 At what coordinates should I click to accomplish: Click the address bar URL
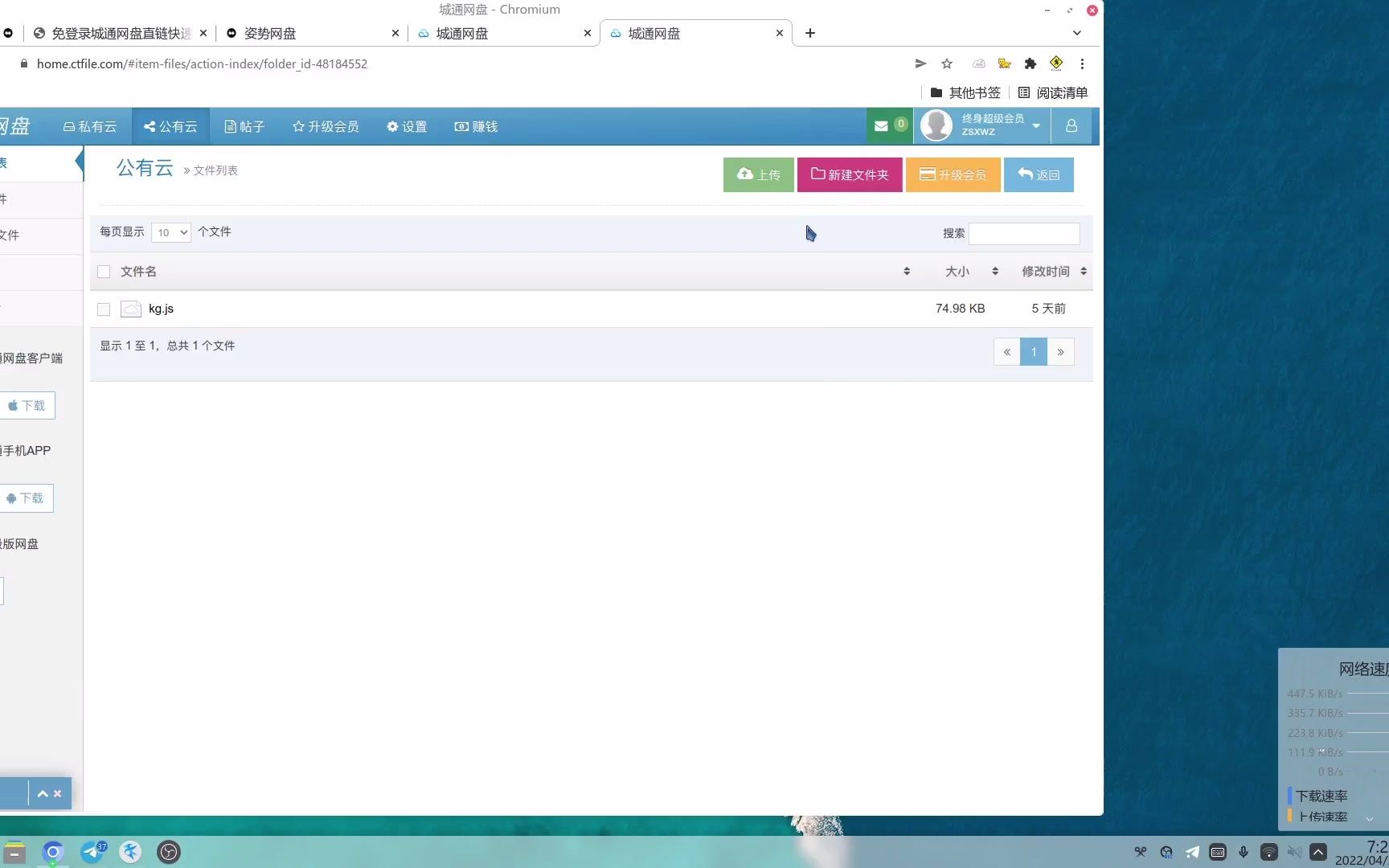(x=202, y=63)
